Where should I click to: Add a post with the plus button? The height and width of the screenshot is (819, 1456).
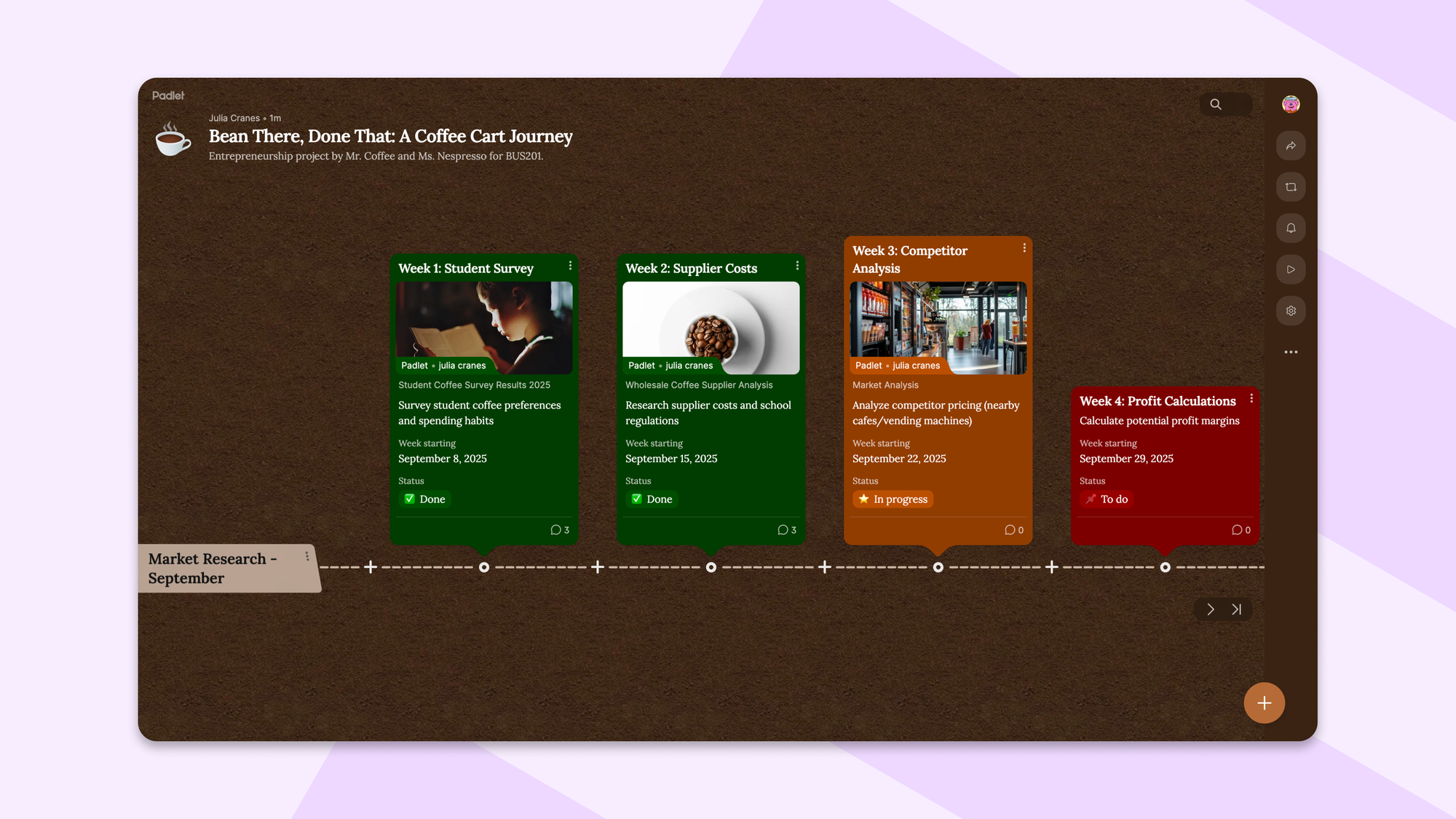pos(1264,703)
